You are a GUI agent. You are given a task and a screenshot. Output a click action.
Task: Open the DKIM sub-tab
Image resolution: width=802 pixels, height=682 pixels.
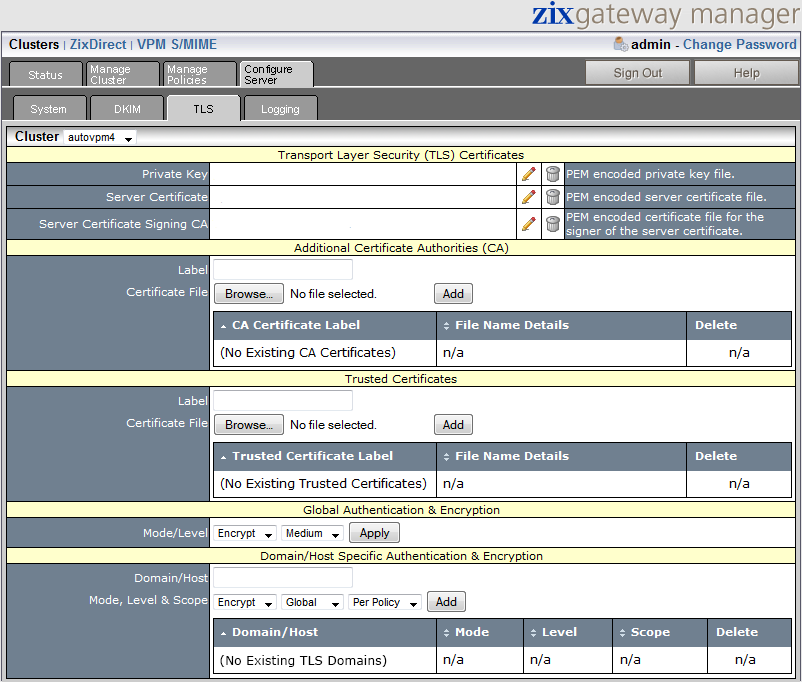click(x=127, y=108)
